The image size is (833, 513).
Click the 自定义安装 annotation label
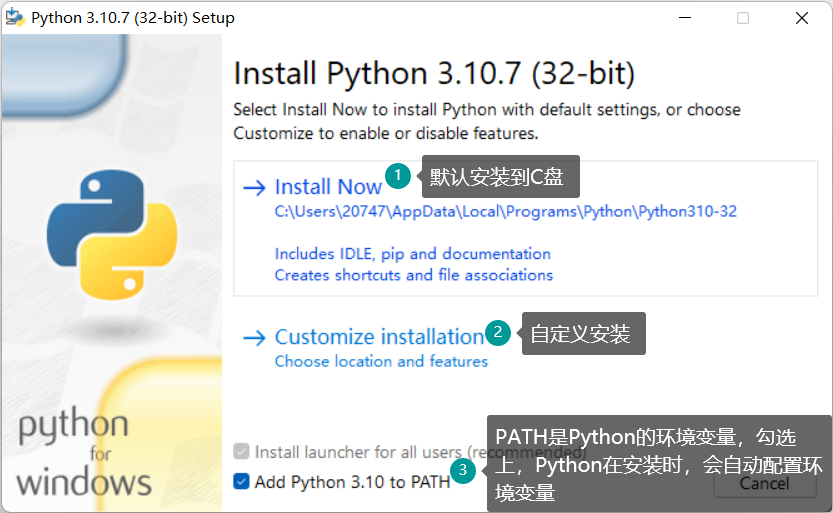pyautogui.click(x=582, y=334)
